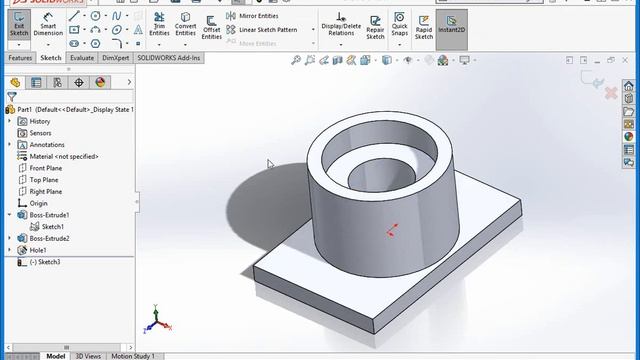The height and width of the screenshot is (360, 640).
Task: Open Exit Sketch dropdown arrow
Action: [x=19, y=44]
